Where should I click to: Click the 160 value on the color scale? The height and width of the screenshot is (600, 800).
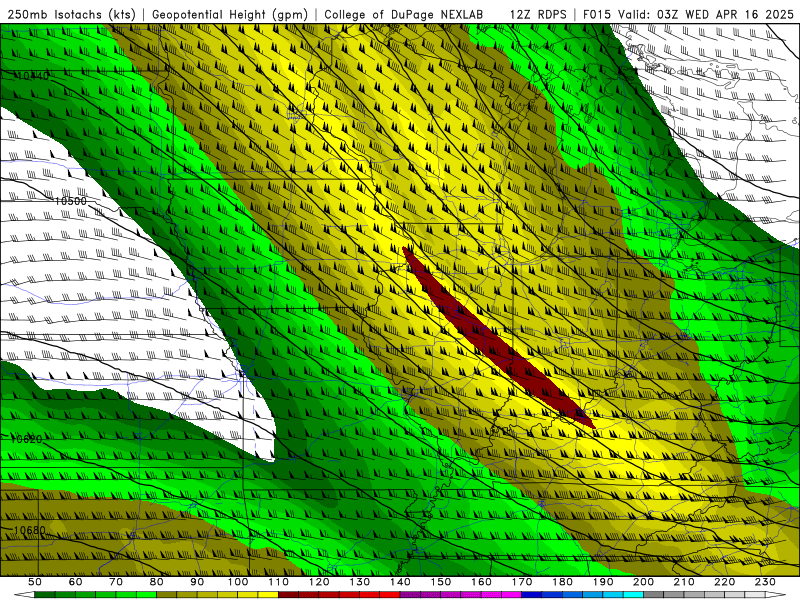(481, 582)
